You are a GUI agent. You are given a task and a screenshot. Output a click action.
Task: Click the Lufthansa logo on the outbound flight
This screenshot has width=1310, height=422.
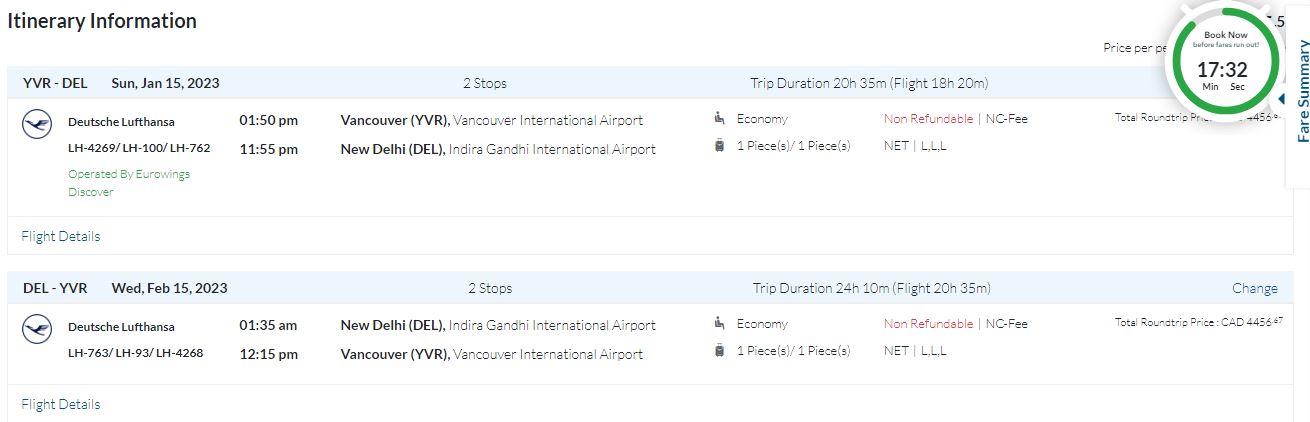pyautogui.click(x=37, y=125)
